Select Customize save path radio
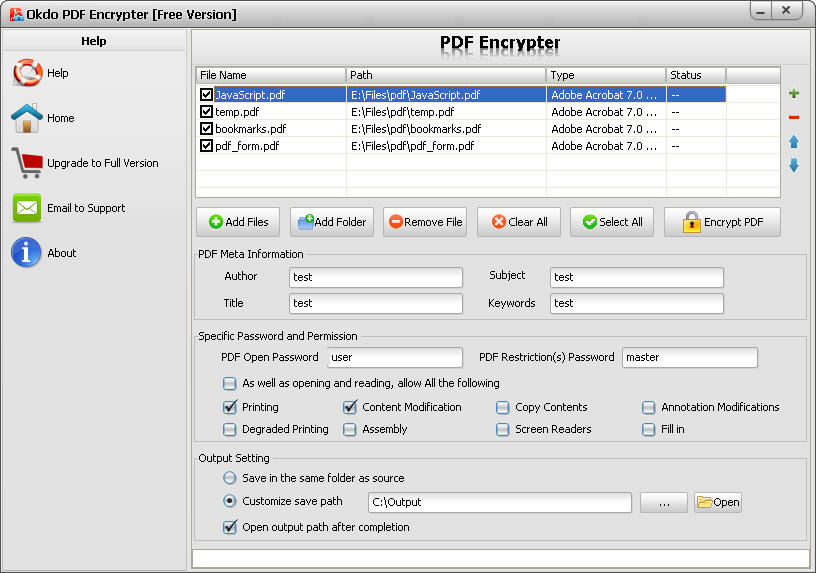 point(229,501)
